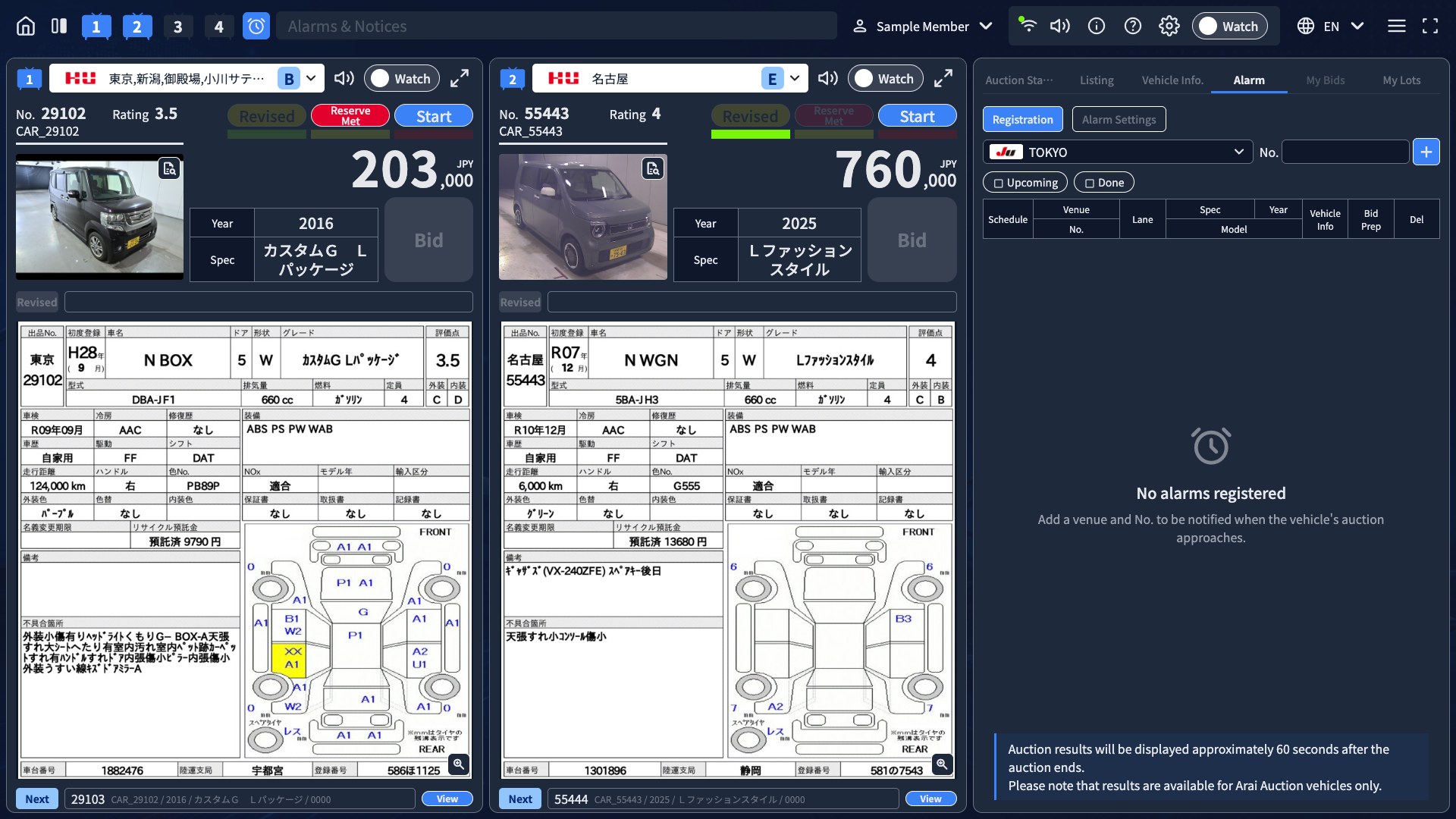The image size is (1456, 819).
Task: Click lot number 29102 in lane 1
Action: [x=63, y=114]
